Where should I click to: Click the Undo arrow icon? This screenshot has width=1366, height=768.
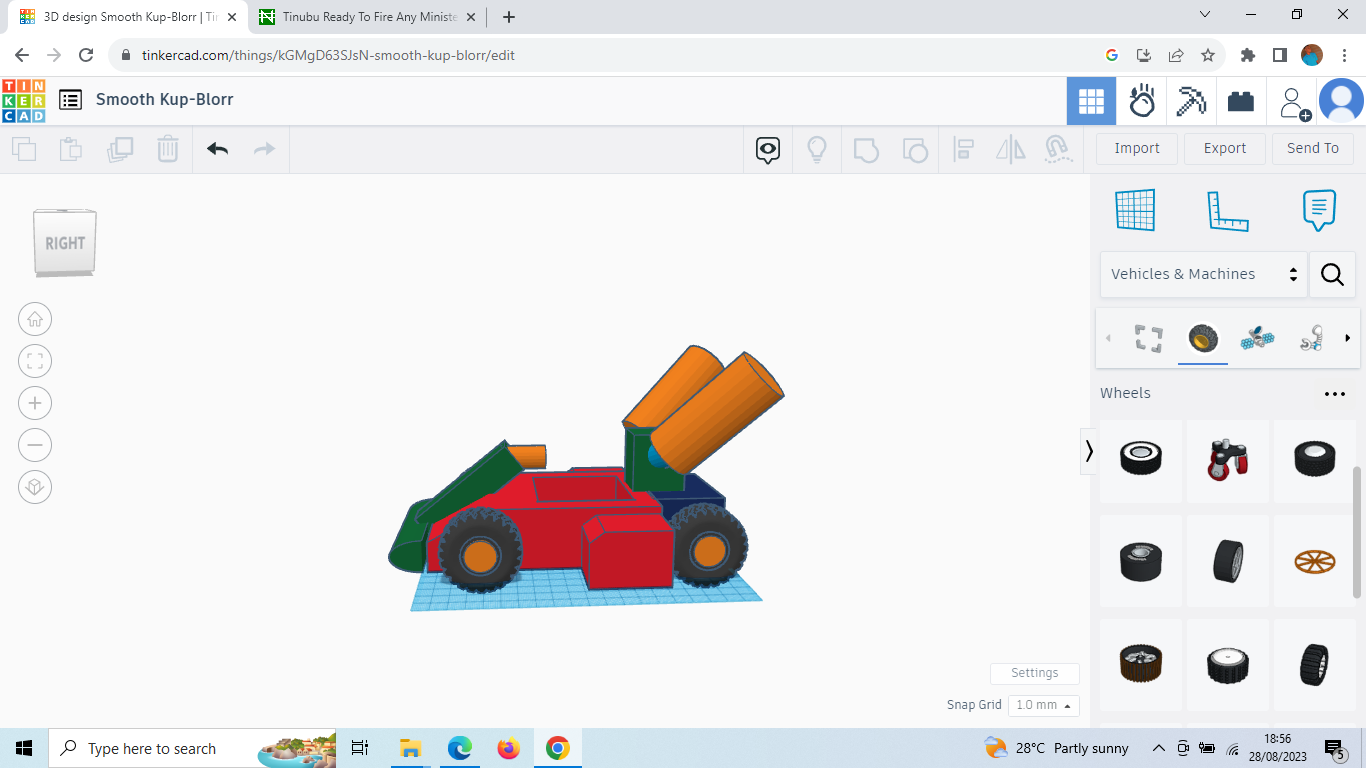pos(217,148)
